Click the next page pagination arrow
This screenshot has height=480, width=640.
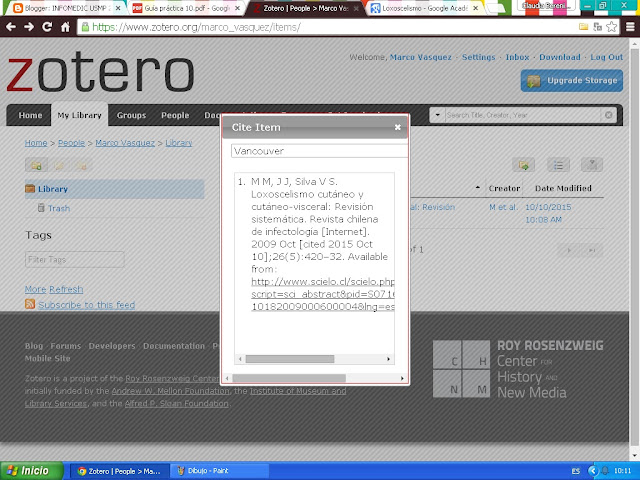(x=569, y=250)
